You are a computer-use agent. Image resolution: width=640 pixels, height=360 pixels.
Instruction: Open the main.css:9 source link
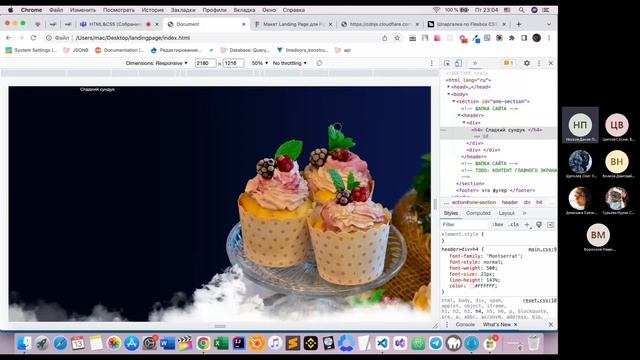click(x=542, y=249)
